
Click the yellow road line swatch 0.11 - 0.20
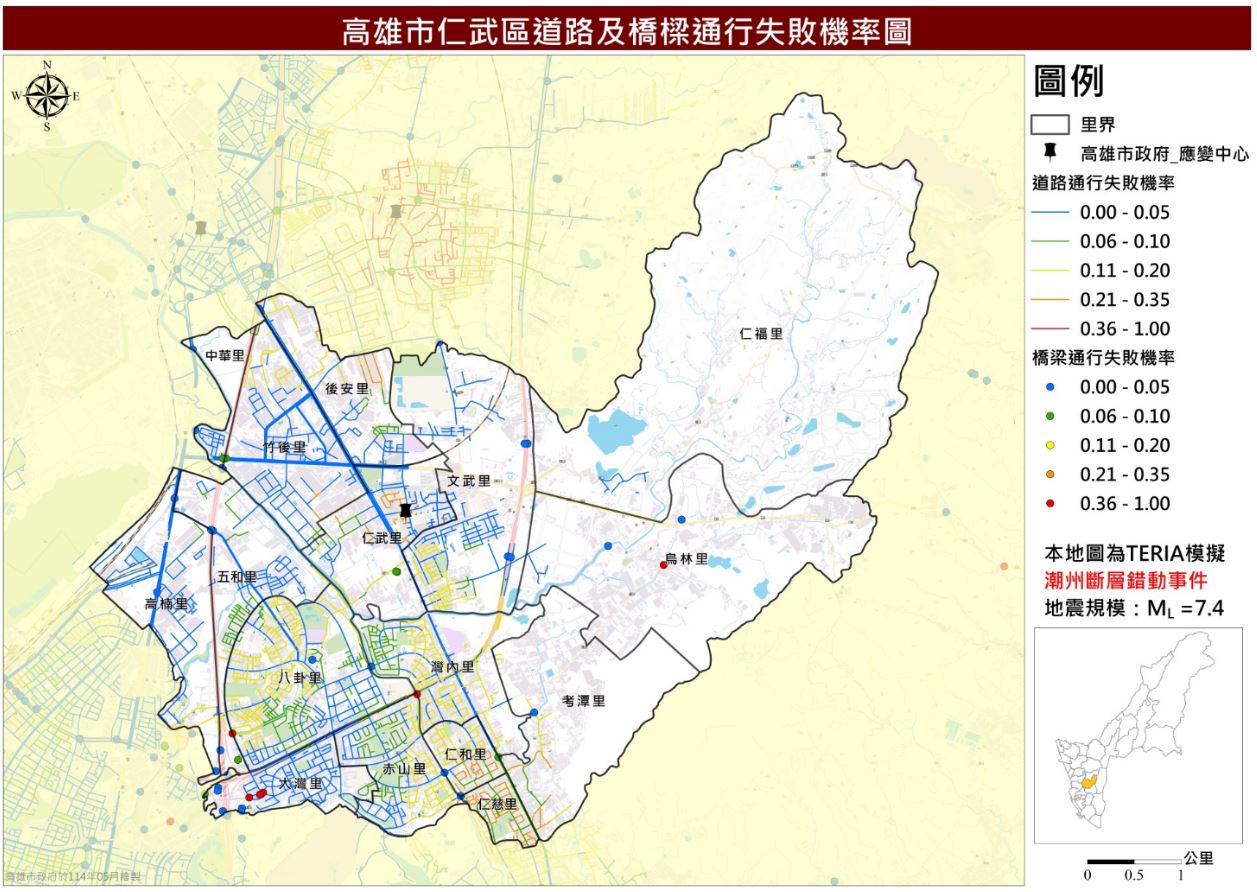1051,270
